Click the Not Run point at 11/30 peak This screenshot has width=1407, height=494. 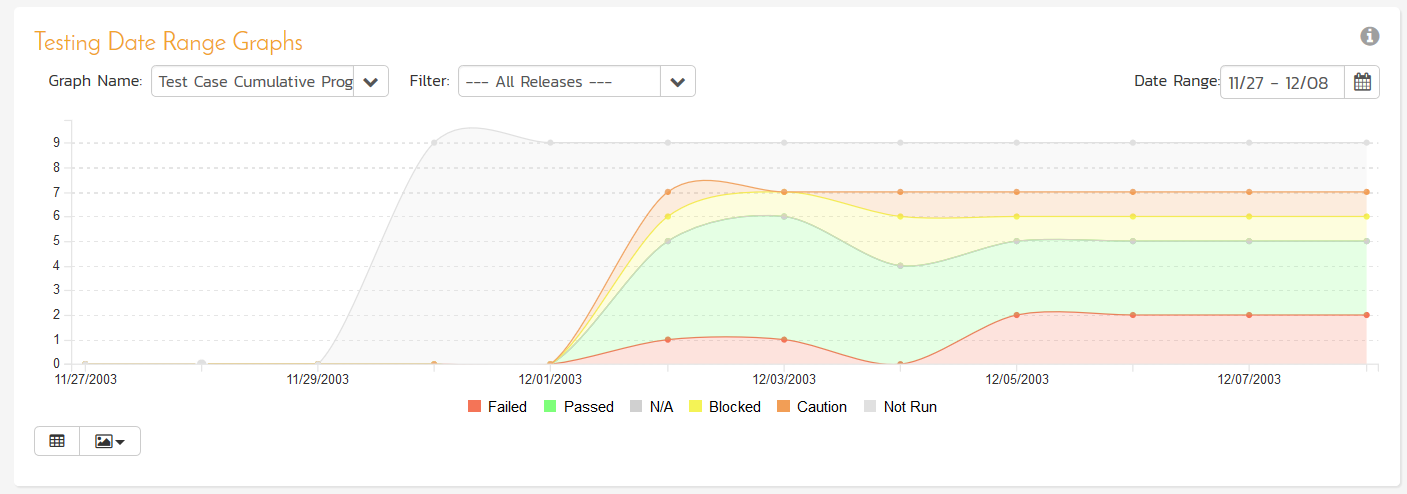click(434, 143)
